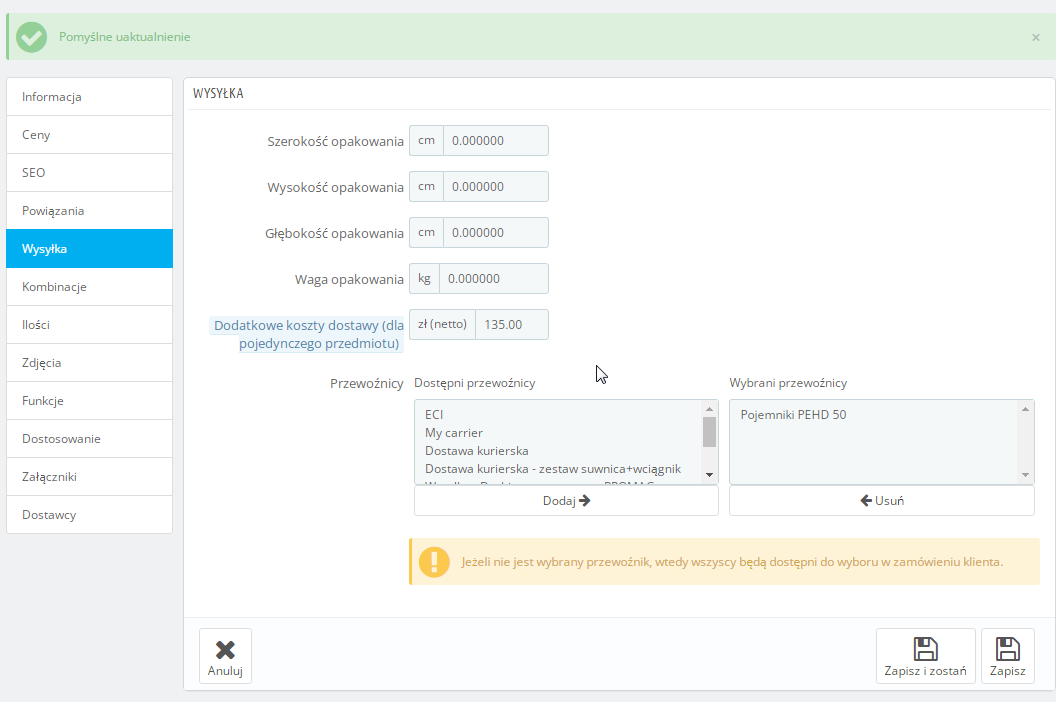Viewport: 1056px width, 702px height.
Task: Click the green checkmark success icon
Action: [32, 37]
